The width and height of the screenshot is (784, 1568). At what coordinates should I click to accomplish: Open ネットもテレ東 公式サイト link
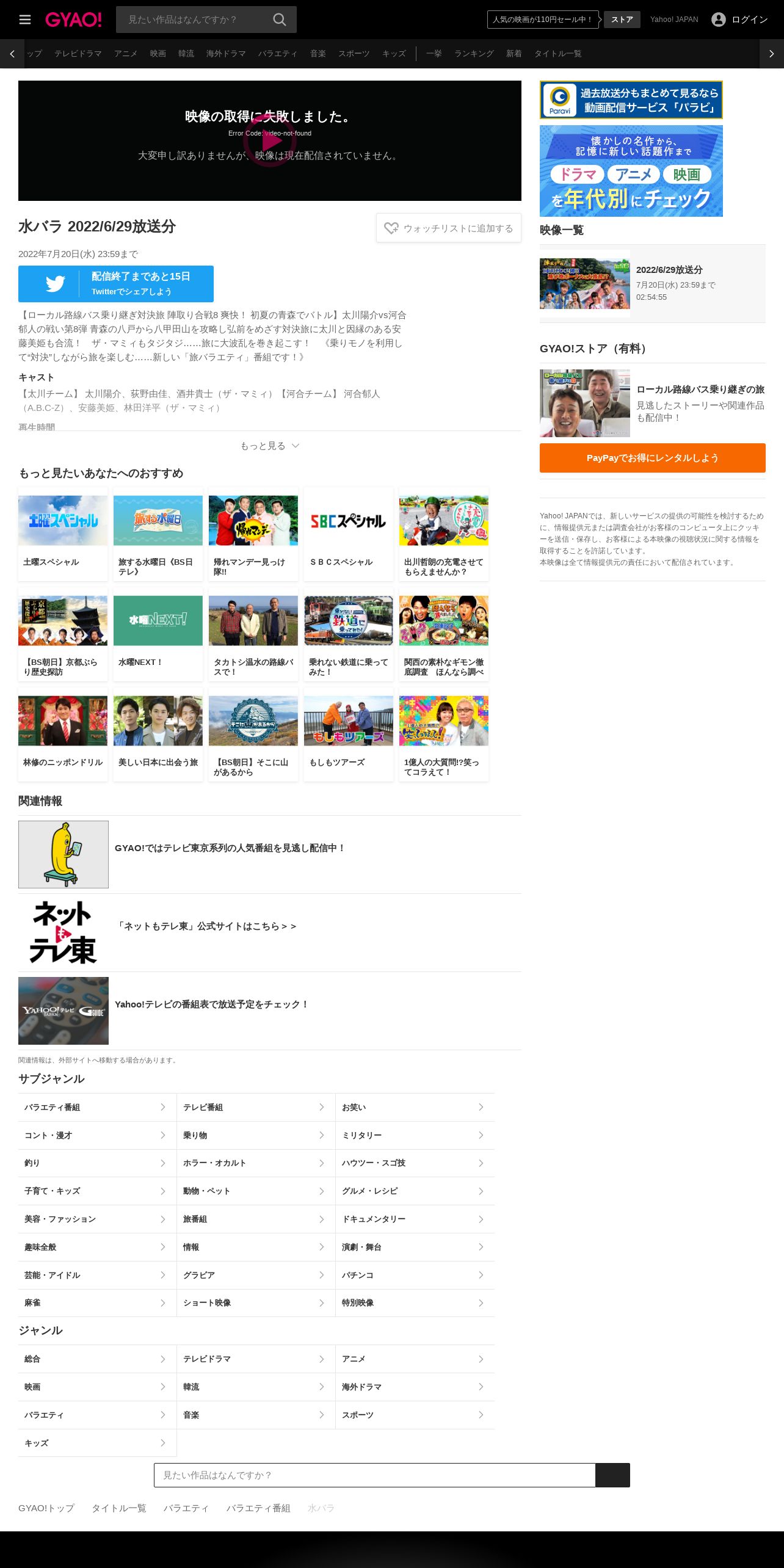[270, 932]
